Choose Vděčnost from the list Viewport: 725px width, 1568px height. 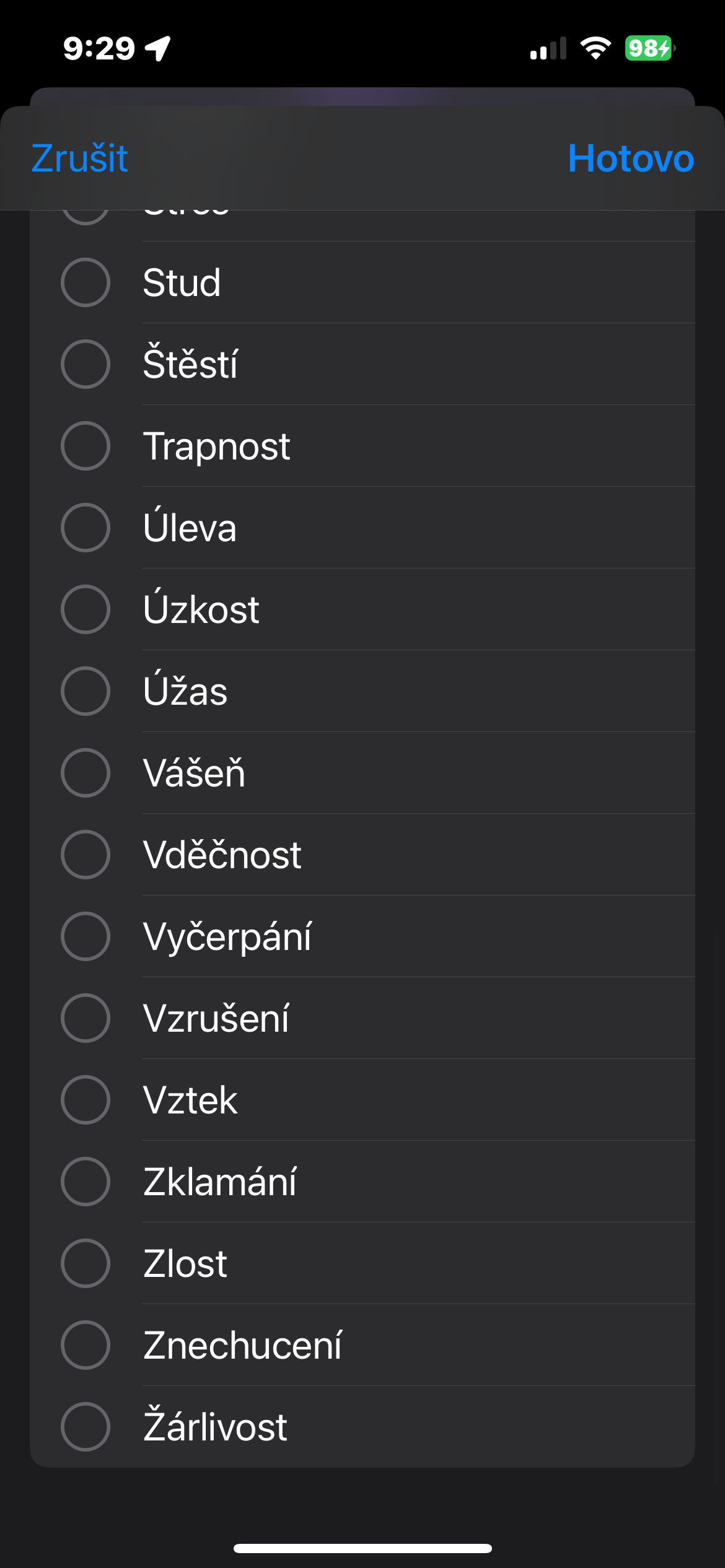[86, 855]
